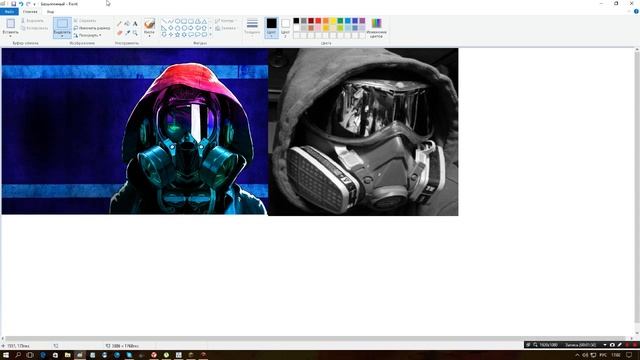The image size is (640, 360).
Task: Expand the Shapes gallery more arrow
Action: (x=211, y=35)
